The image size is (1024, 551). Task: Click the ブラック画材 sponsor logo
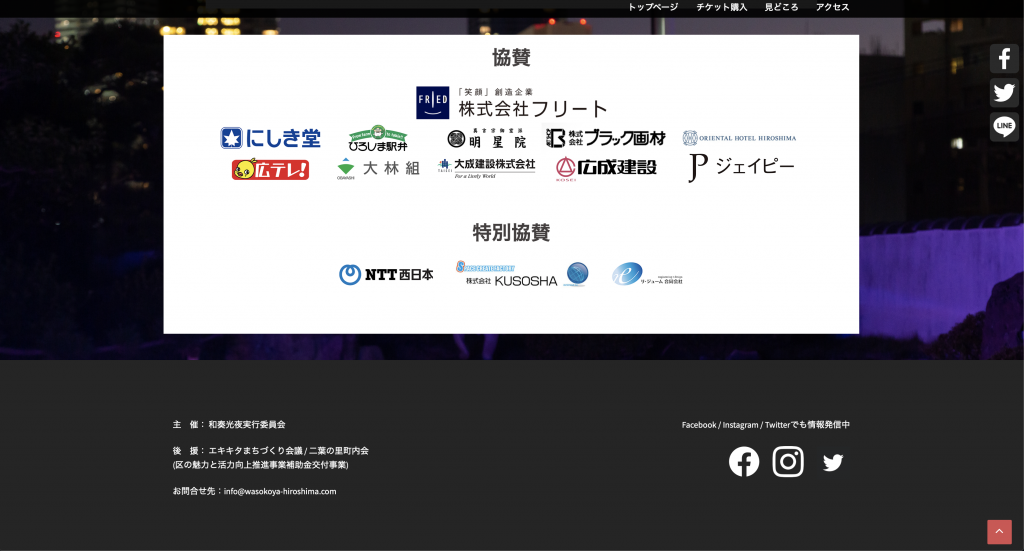[606, 138]
